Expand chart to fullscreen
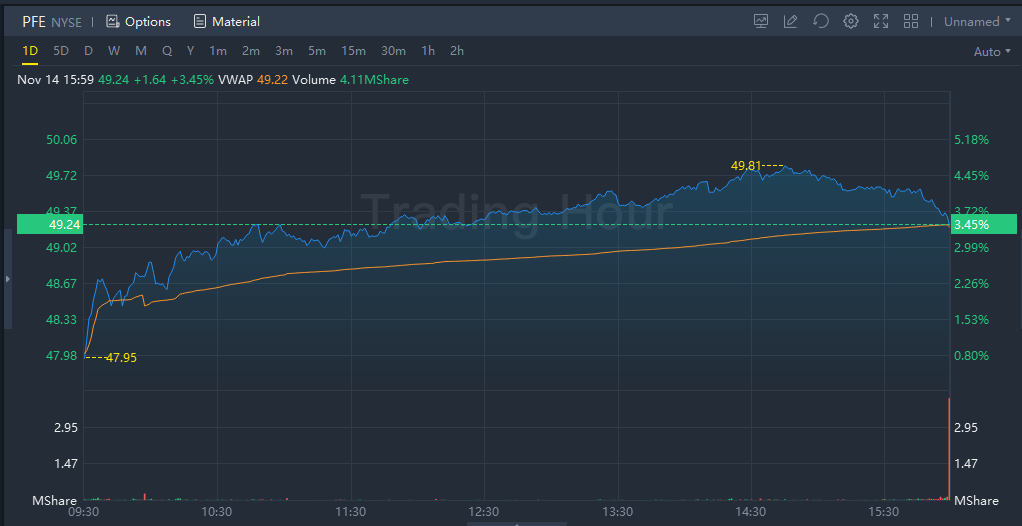The image size is (1022, 526). point(881,21)
